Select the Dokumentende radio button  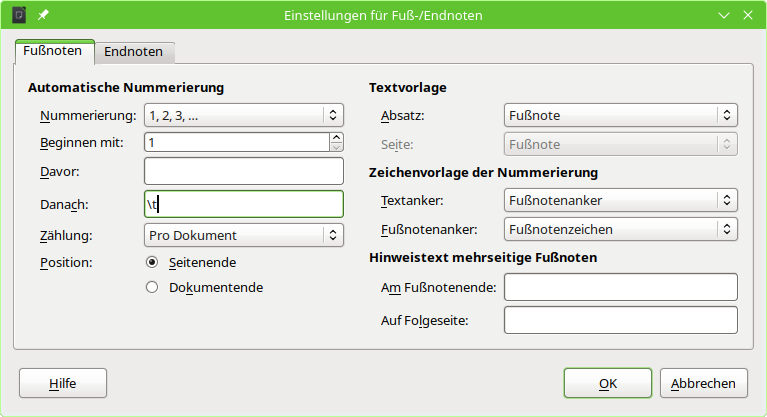[152, 287]
